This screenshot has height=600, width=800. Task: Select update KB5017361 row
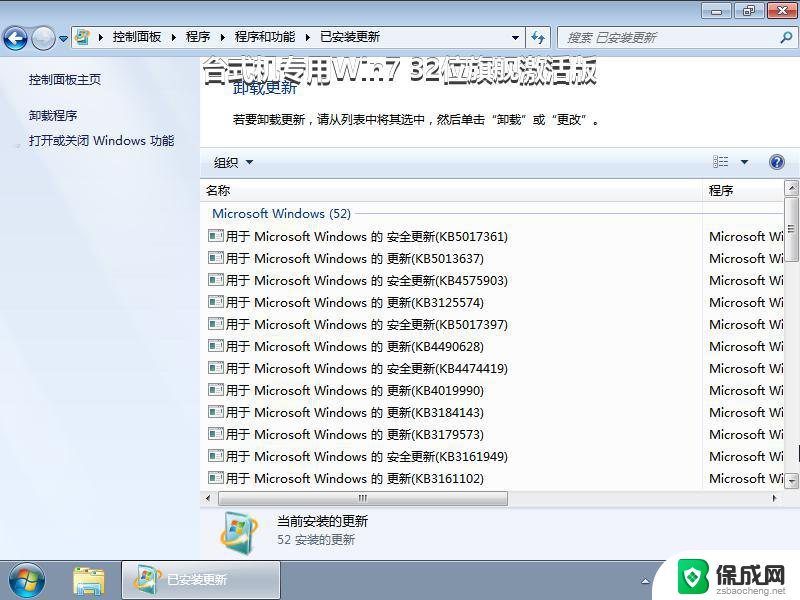(358, 236)
